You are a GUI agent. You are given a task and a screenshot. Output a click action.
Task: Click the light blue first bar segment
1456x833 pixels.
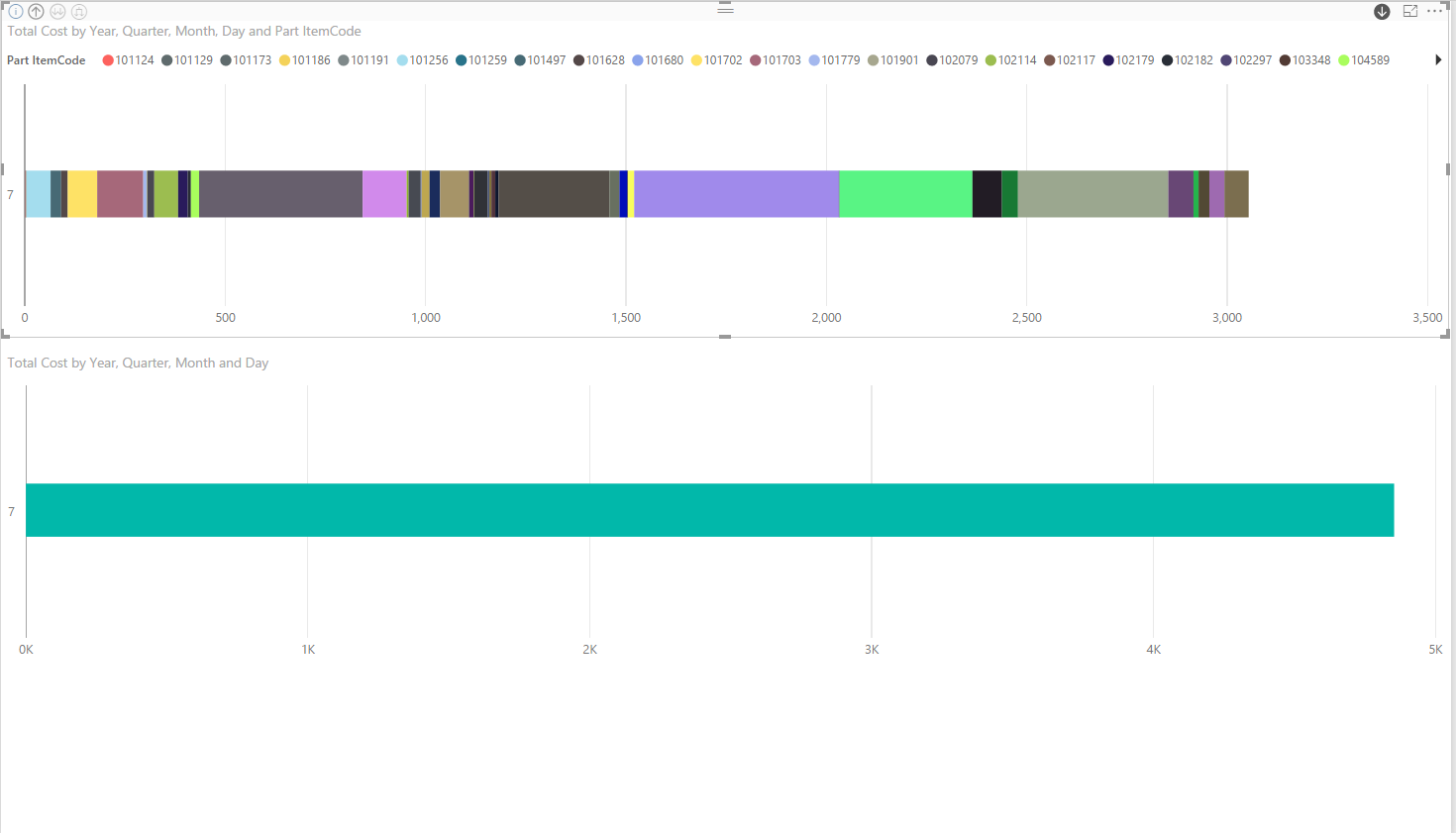[x=38, y=194]
